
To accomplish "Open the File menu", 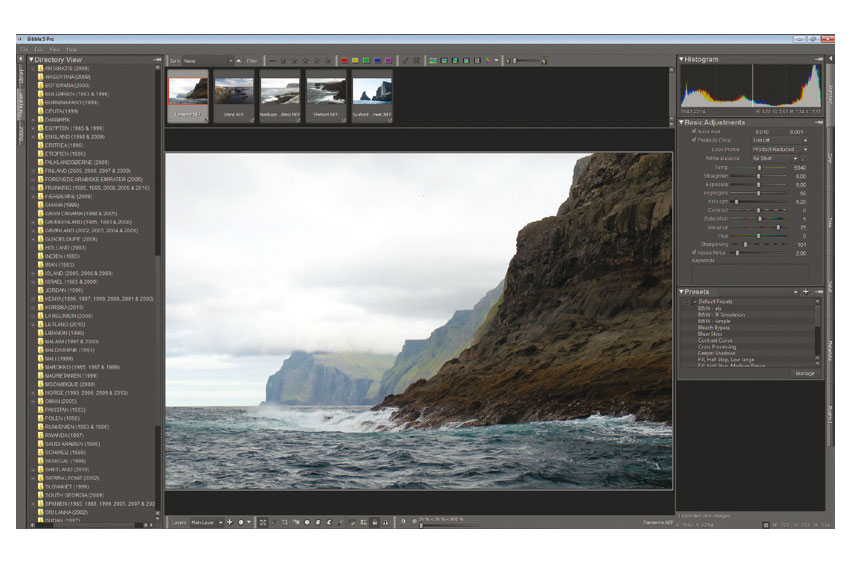I will pyautogui.click(x=24, y=48).
